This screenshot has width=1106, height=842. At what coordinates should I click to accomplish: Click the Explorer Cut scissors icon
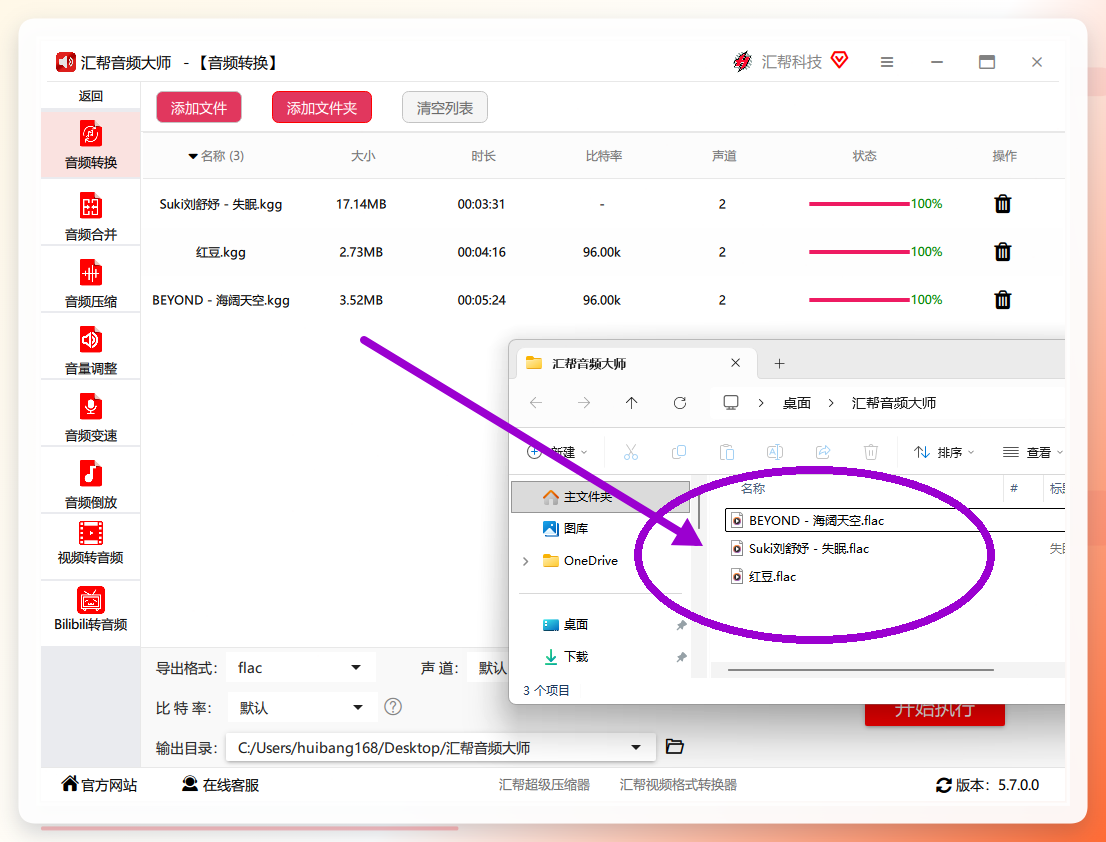pyautogui.click(x=631, y=452)
